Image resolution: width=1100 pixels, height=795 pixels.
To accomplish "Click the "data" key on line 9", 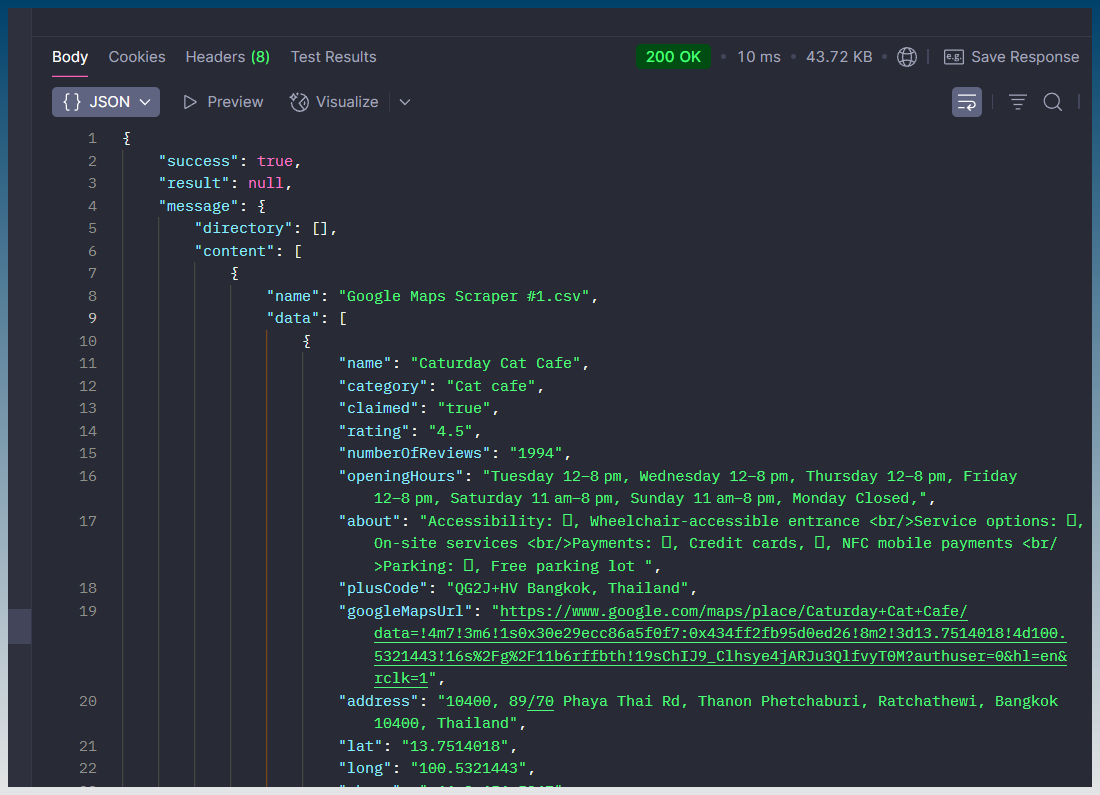I will 293,318.
